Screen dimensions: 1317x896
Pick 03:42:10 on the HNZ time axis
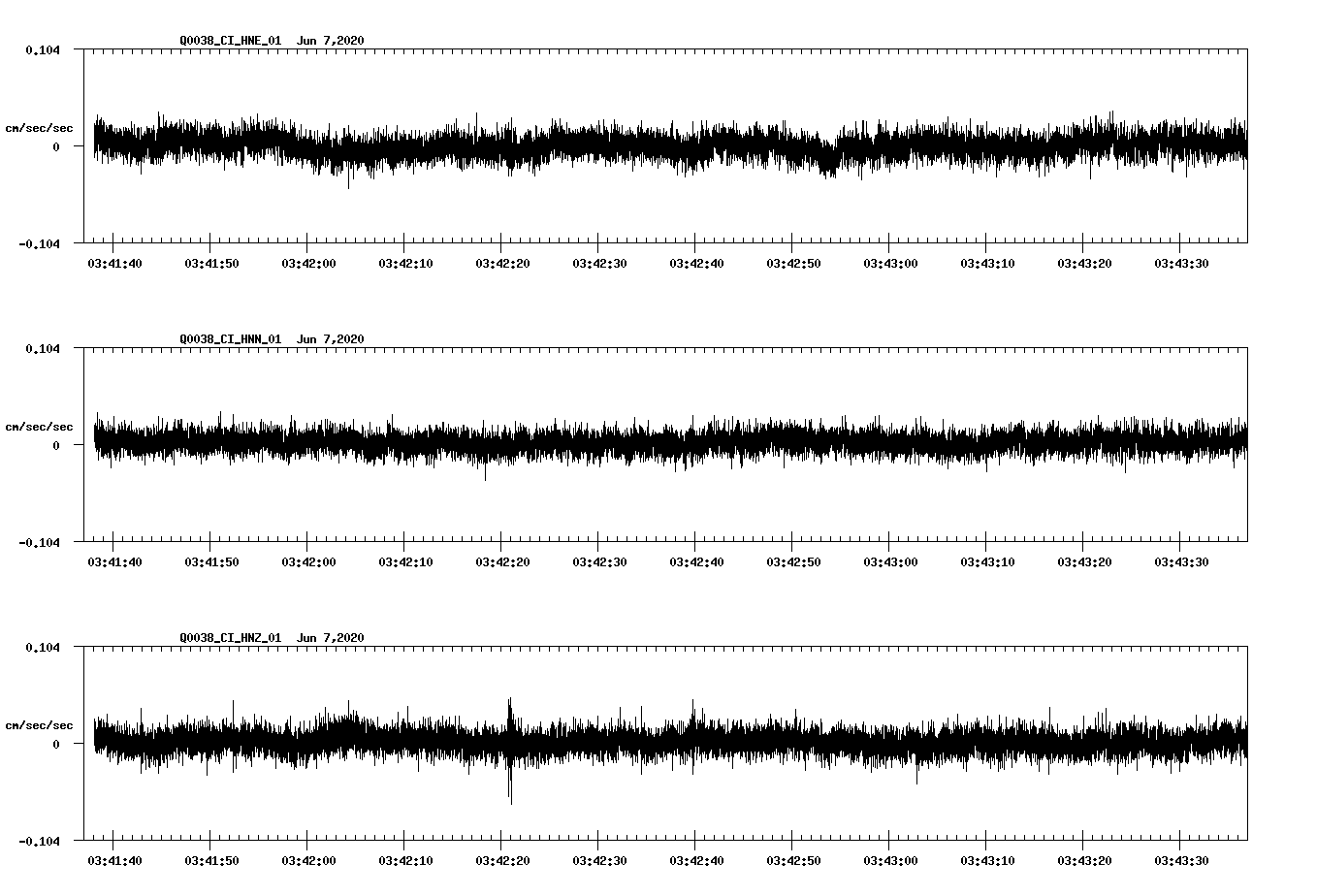(x=405, y=860)
